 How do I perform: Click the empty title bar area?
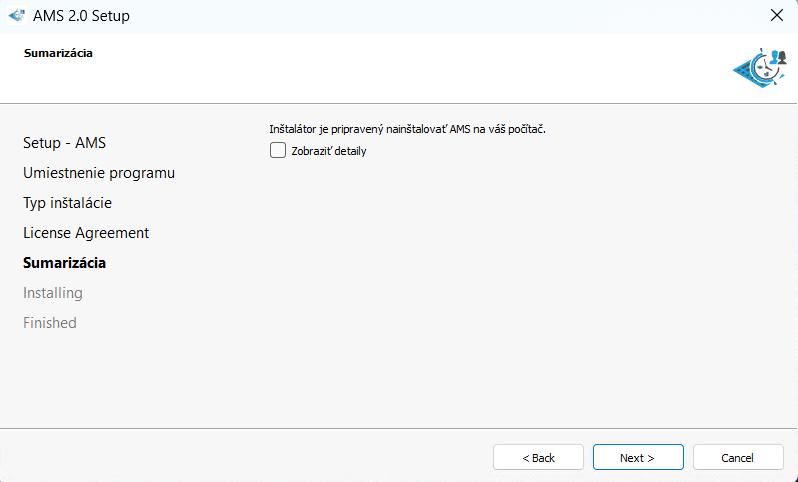coord(450,15)
